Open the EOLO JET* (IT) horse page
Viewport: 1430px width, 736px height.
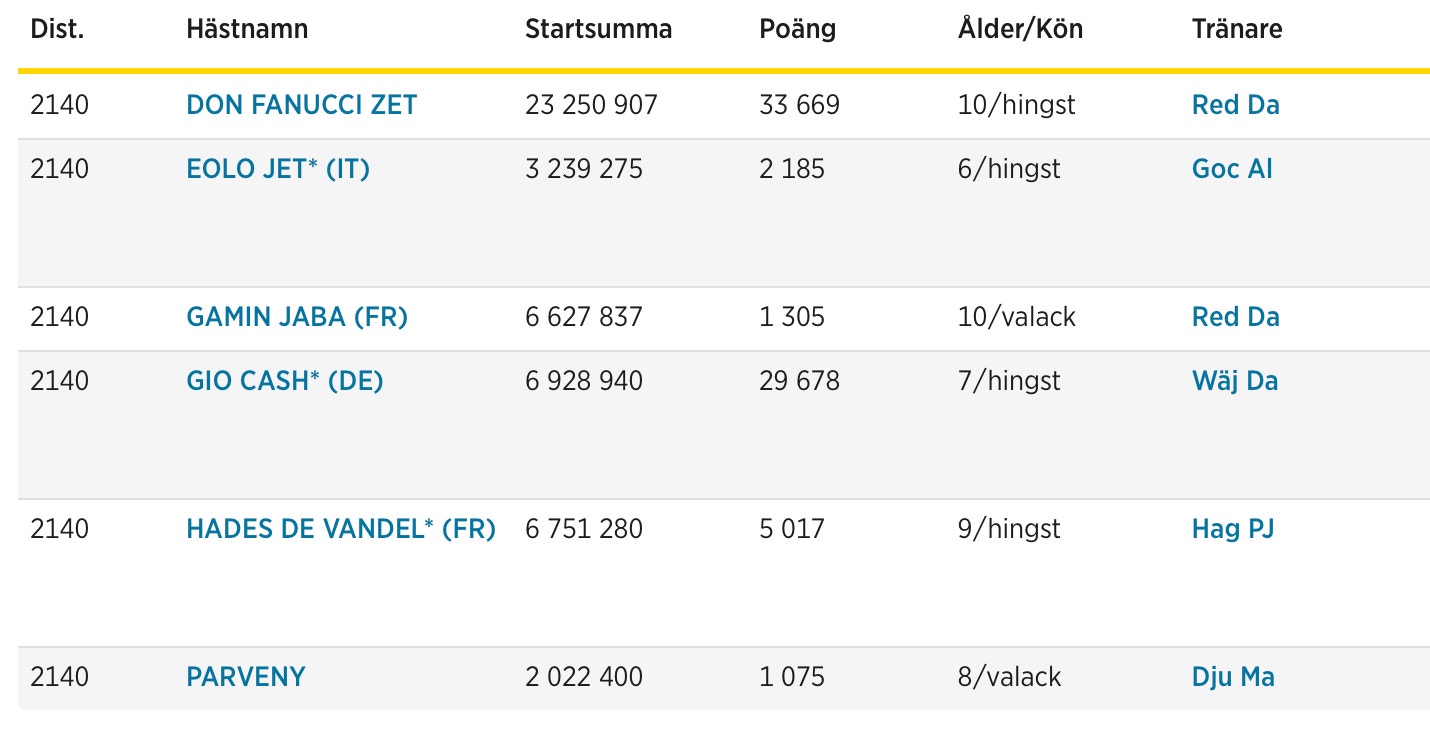pos(278,169)
